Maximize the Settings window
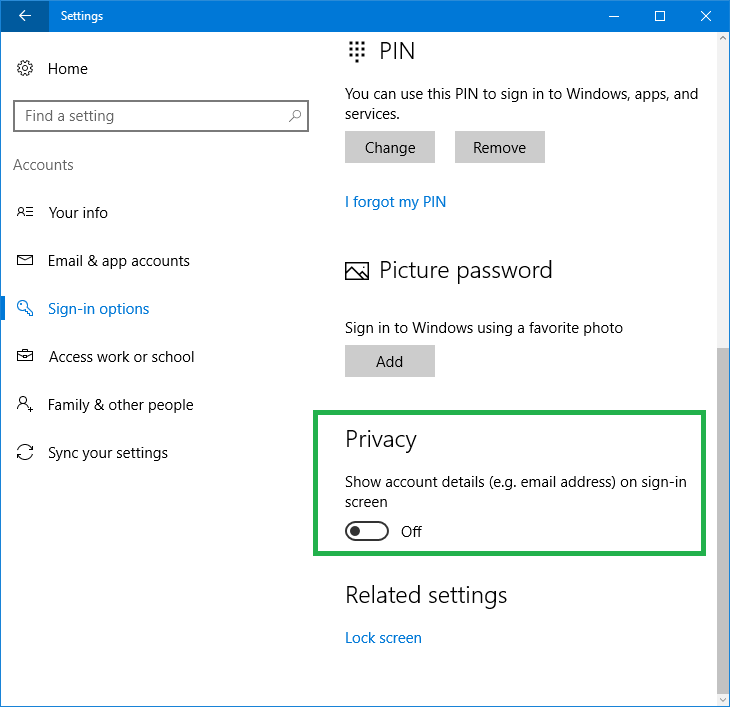 [x=660, y=16]
